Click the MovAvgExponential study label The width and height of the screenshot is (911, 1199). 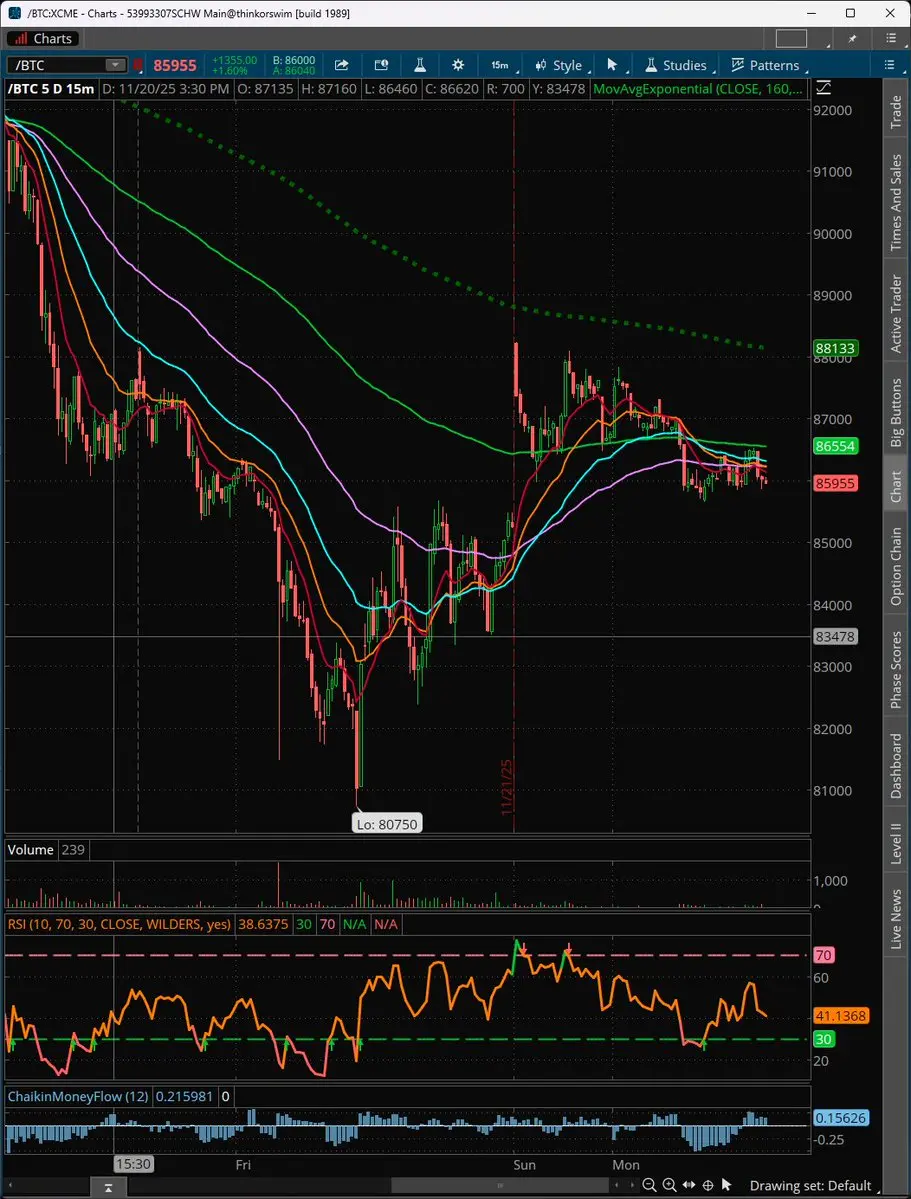[698, 89]
